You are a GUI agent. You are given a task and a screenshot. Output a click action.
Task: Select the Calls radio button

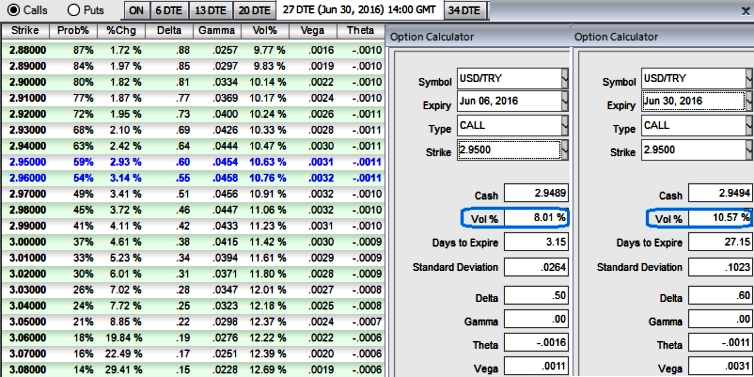coord(13,10)
